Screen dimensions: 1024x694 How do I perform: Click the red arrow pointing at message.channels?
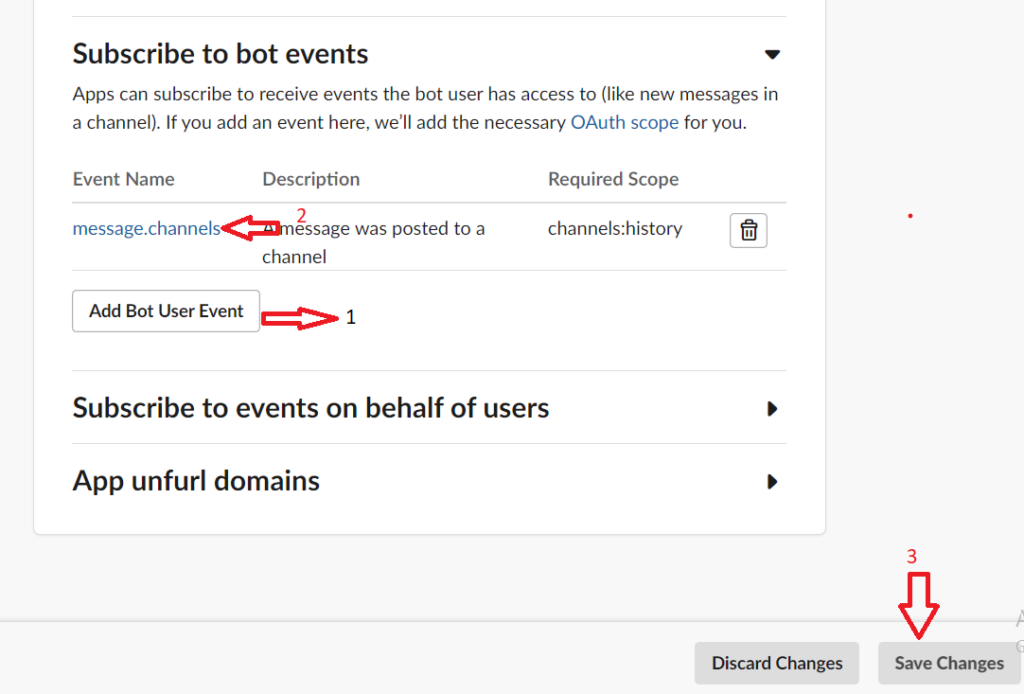(250, 230)
